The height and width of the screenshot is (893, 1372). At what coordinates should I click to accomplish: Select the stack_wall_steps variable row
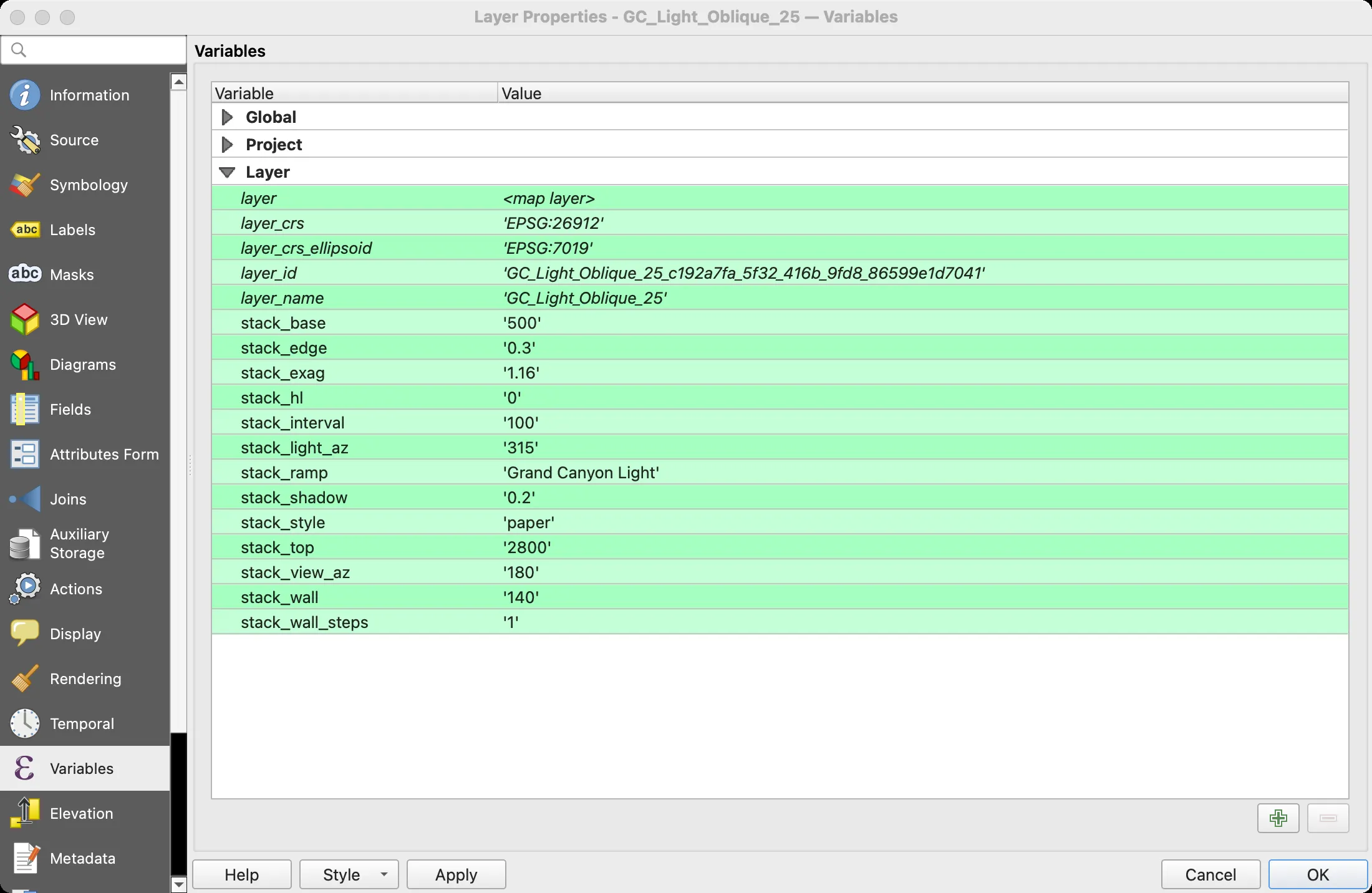click(x=780, y=622)
